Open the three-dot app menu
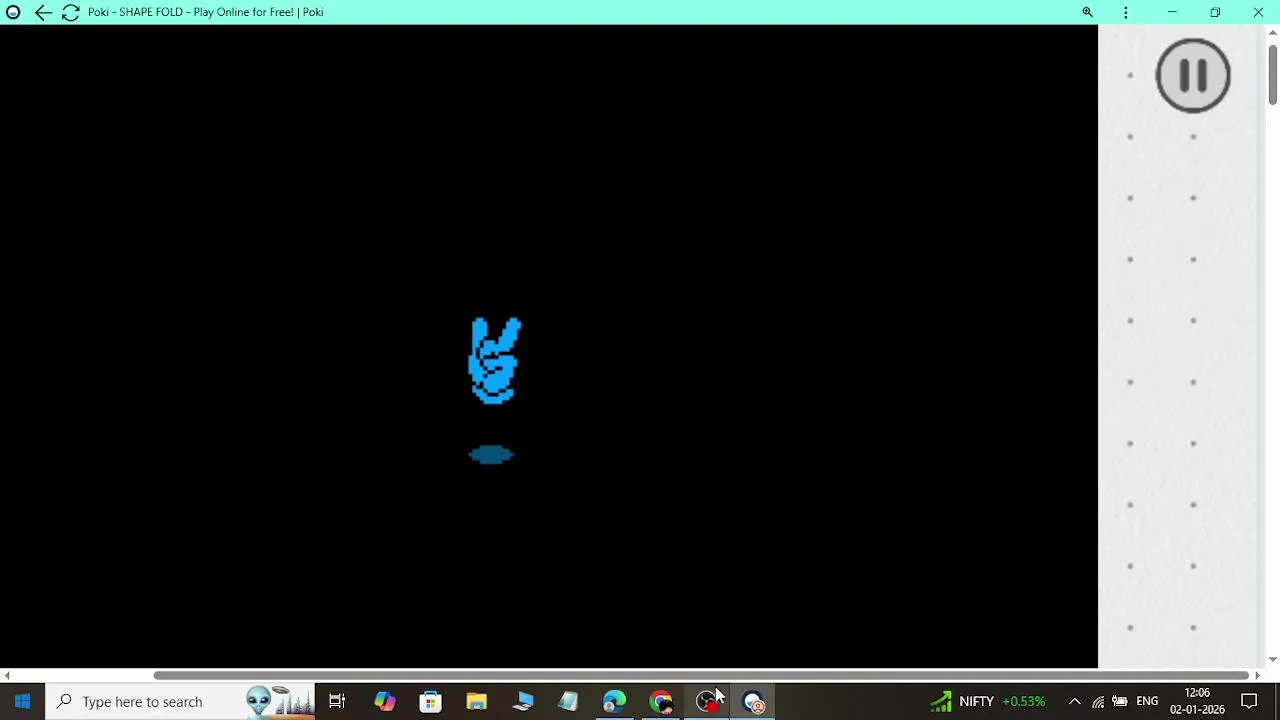 1126,12
